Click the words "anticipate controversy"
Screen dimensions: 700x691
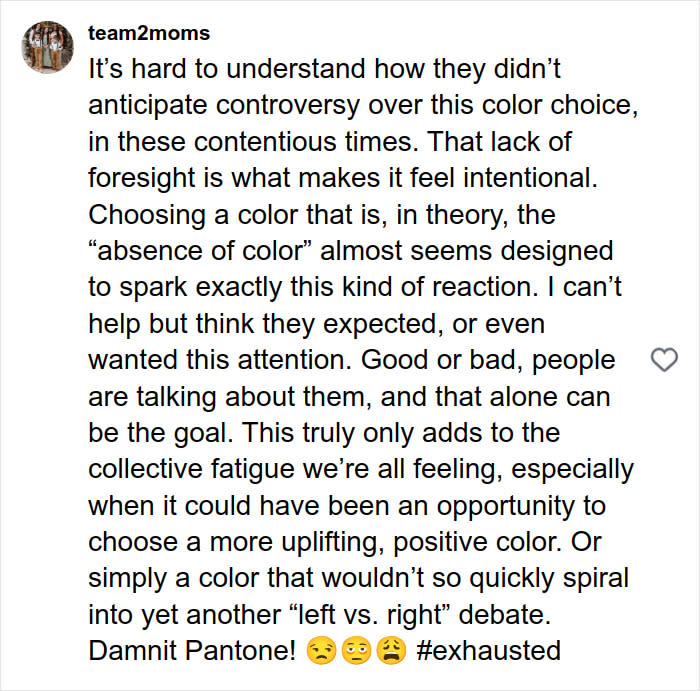coord(206,106)
